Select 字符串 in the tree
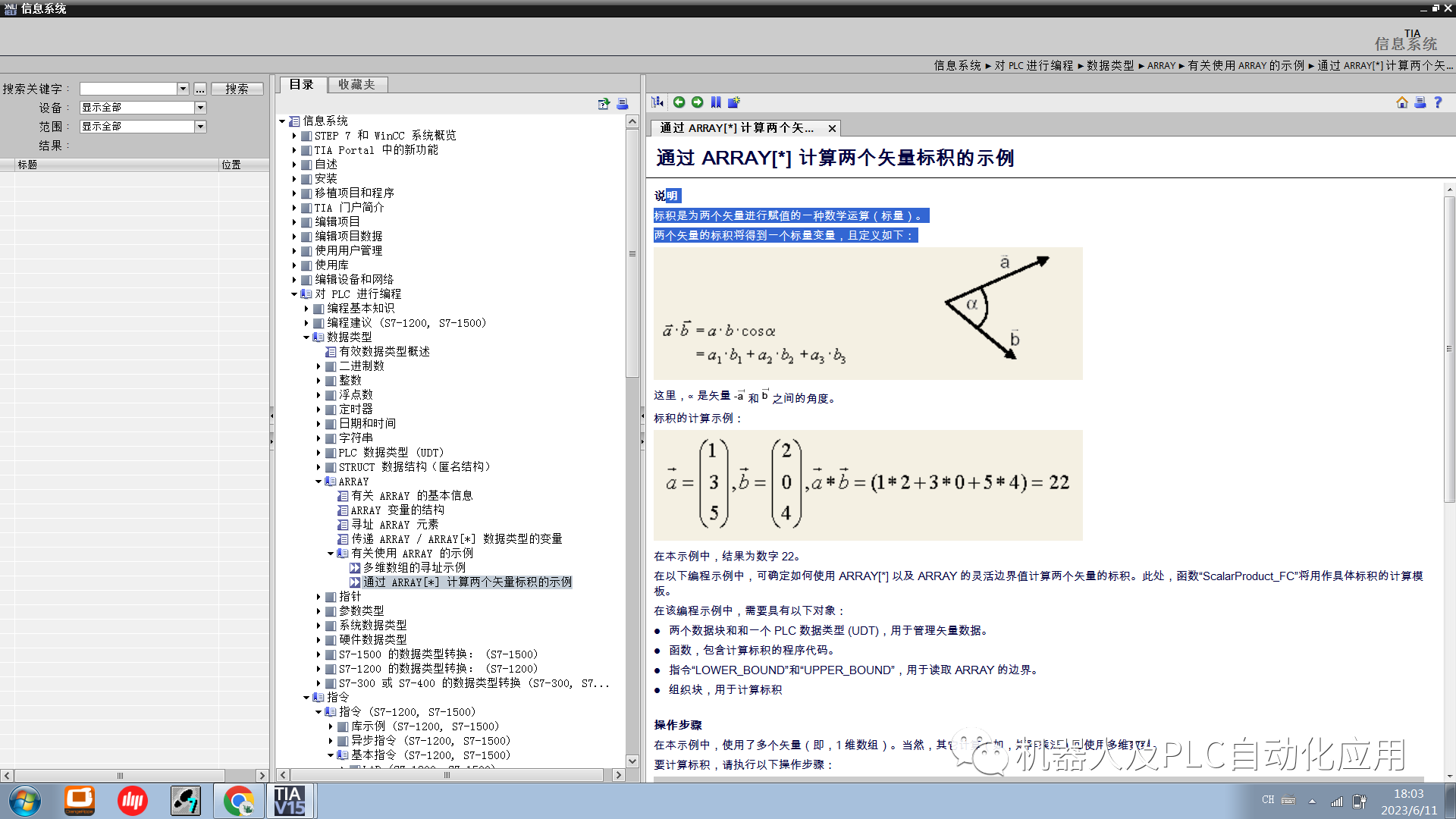1456x819 pixels. 356,438
